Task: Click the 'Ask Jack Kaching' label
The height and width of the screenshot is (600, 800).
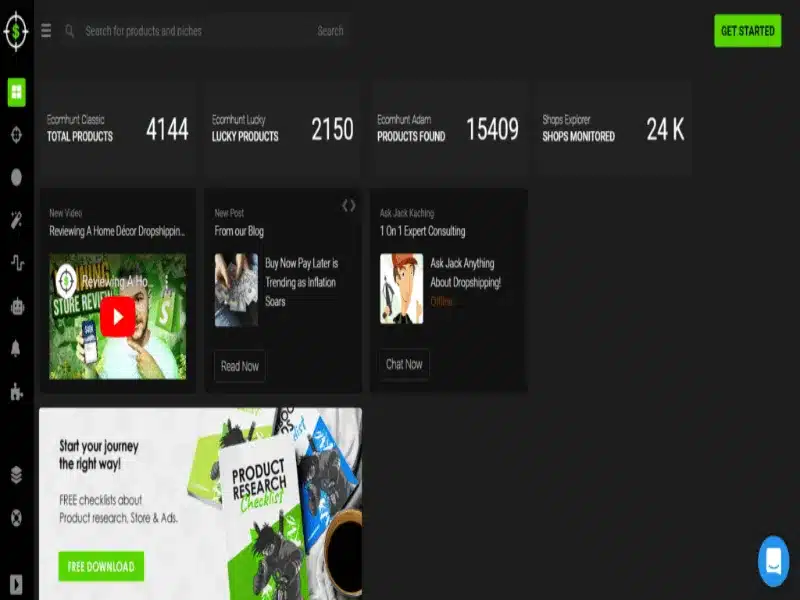Action: tap(407, 213)
